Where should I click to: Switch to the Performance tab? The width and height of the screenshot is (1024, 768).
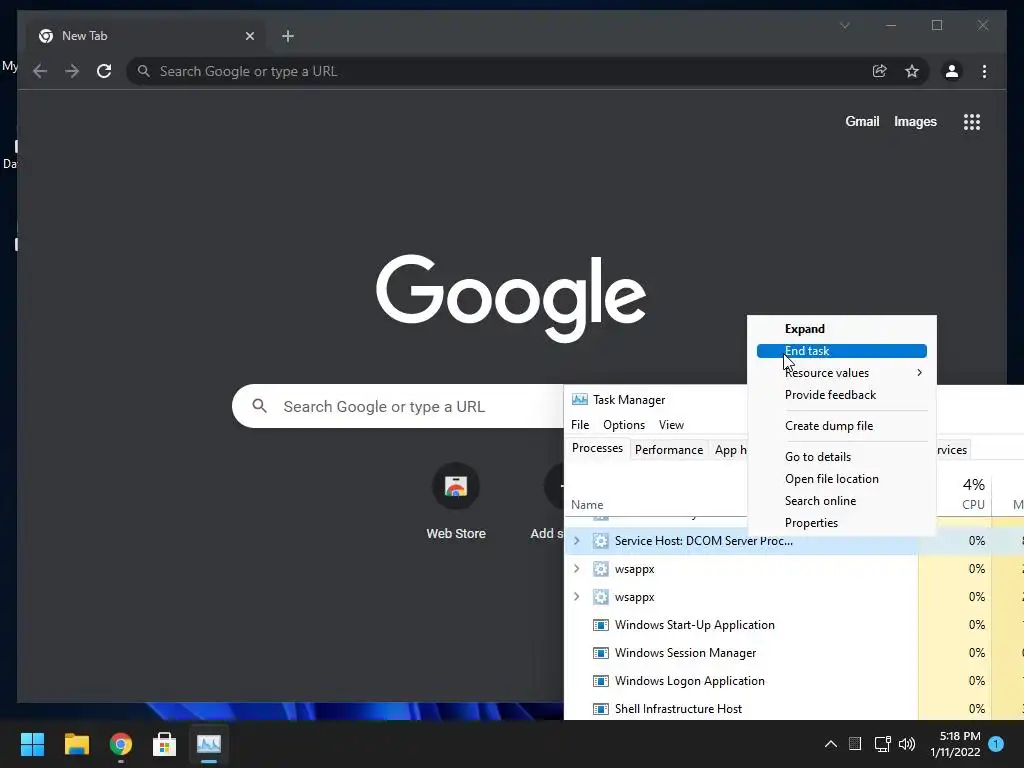point(669,450)
